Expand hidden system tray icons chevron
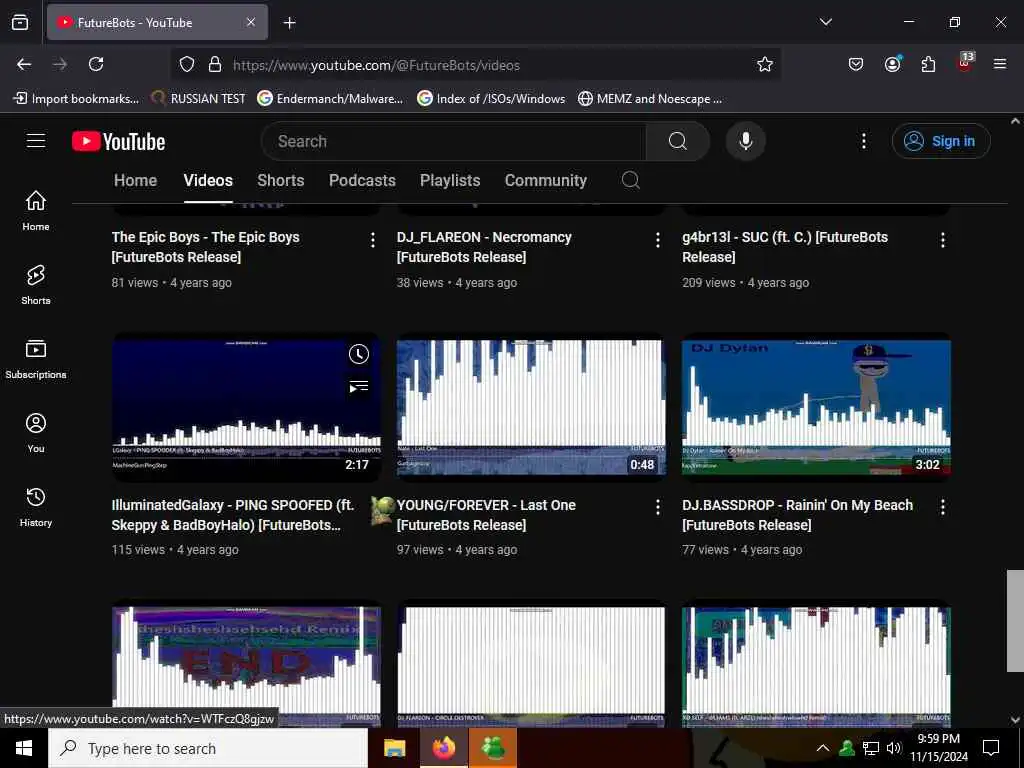 pos(823,748)
